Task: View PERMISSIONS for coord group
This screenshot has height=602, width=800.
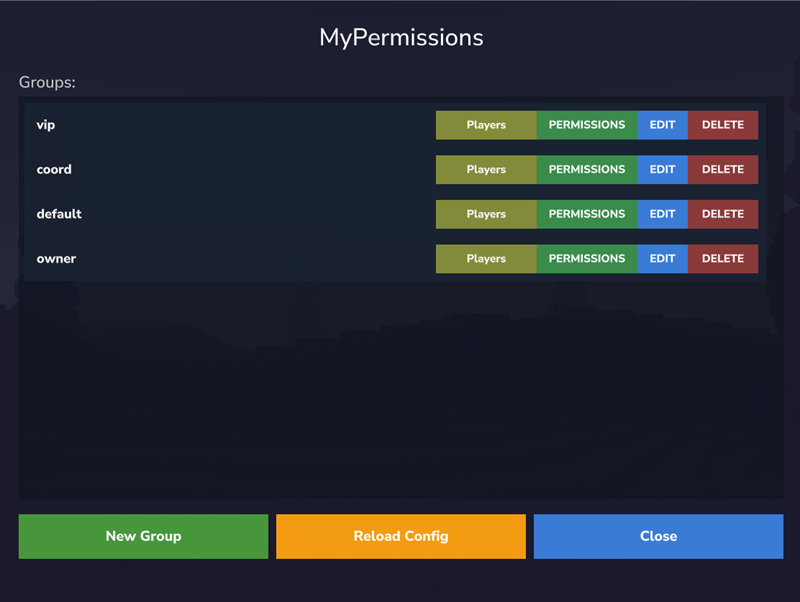Action: coord(587,170)
